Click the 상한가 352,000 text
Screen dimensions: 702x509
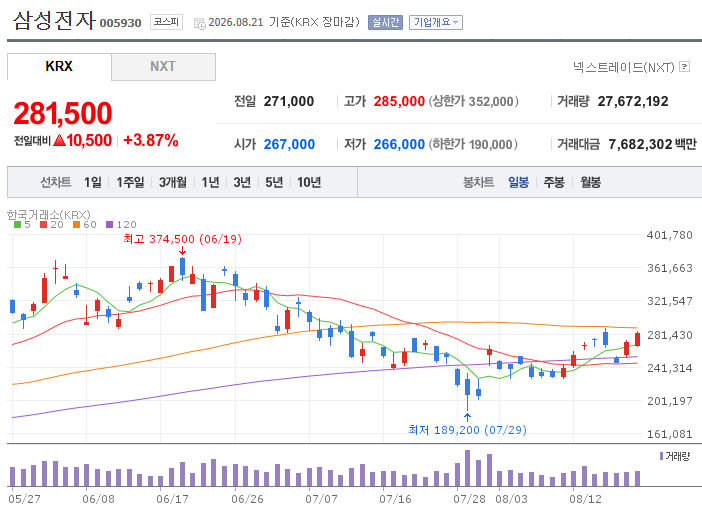coord(474,101)
